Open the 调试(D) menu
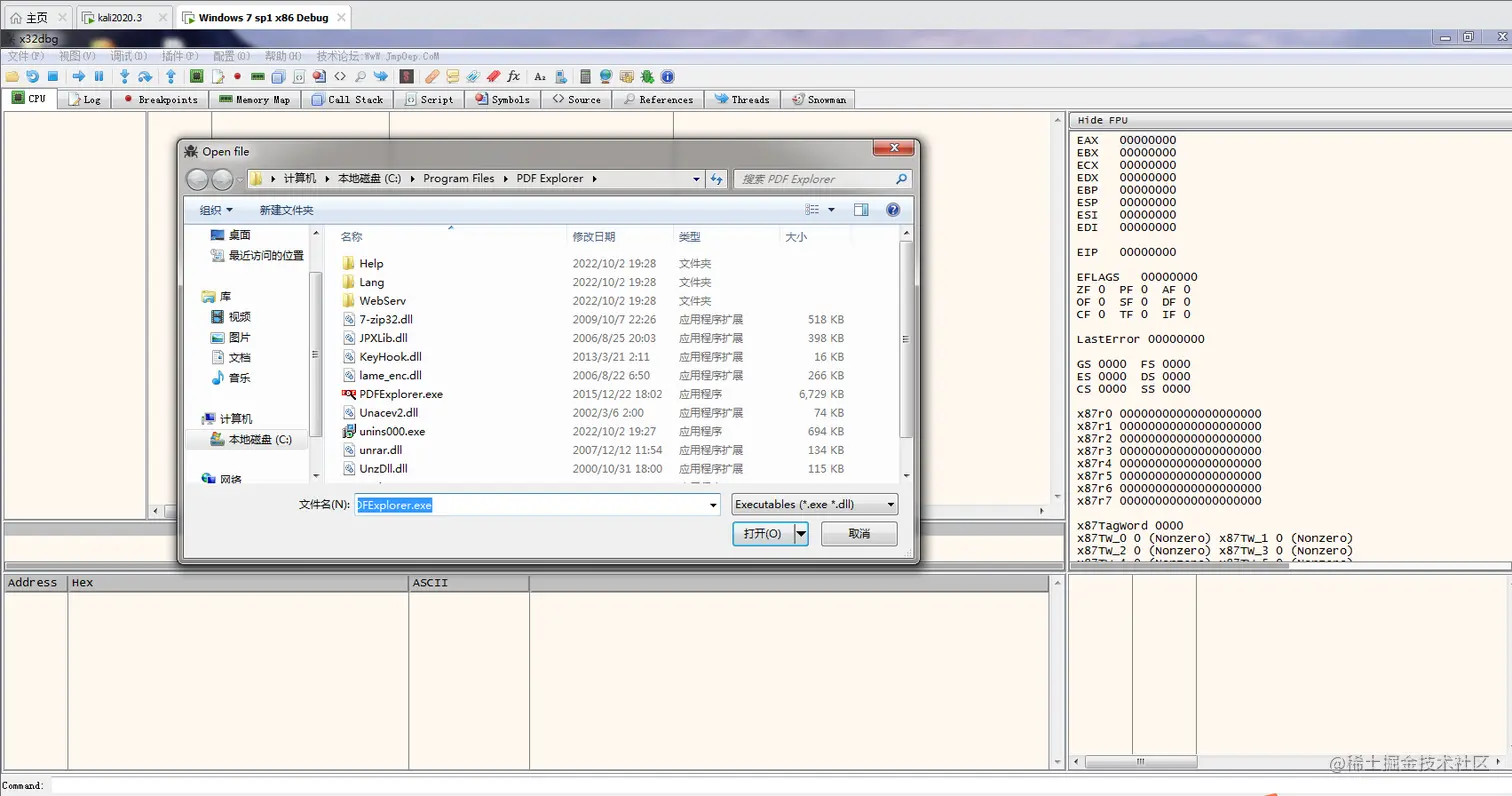1512x796 pixels. point(129,56)
